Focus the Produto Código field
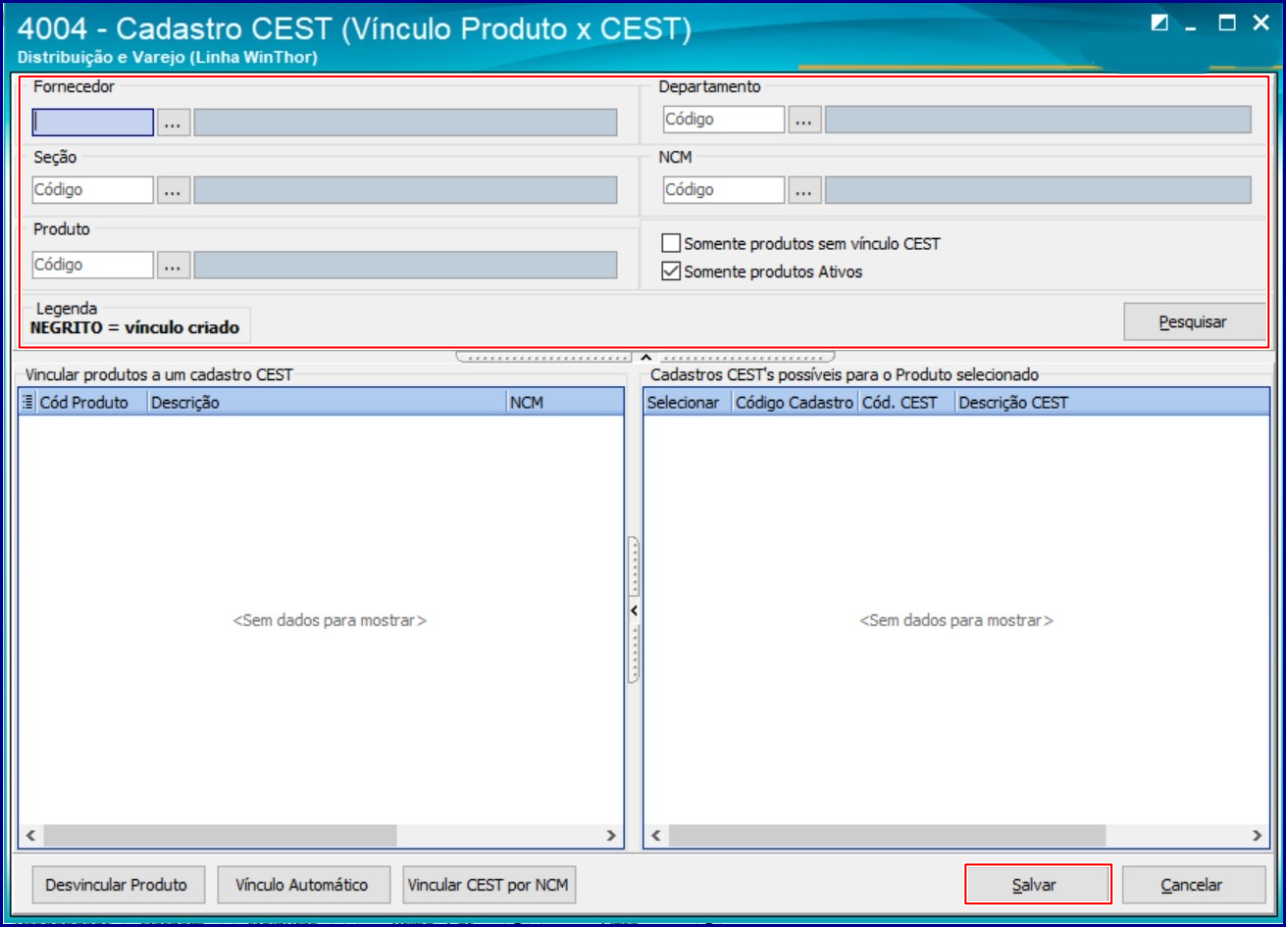The image size is (1286, 927). [92, 265]
